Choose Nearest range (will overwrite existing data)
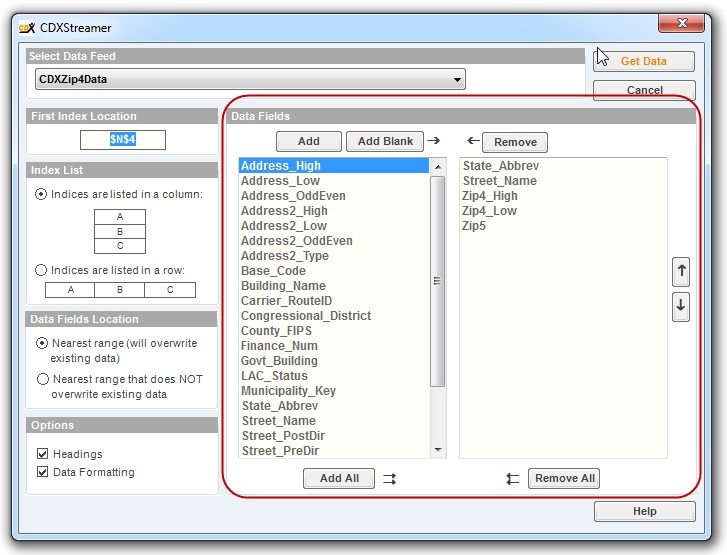The height and width of the screenshot is (555, 727). tap(42, 343)
